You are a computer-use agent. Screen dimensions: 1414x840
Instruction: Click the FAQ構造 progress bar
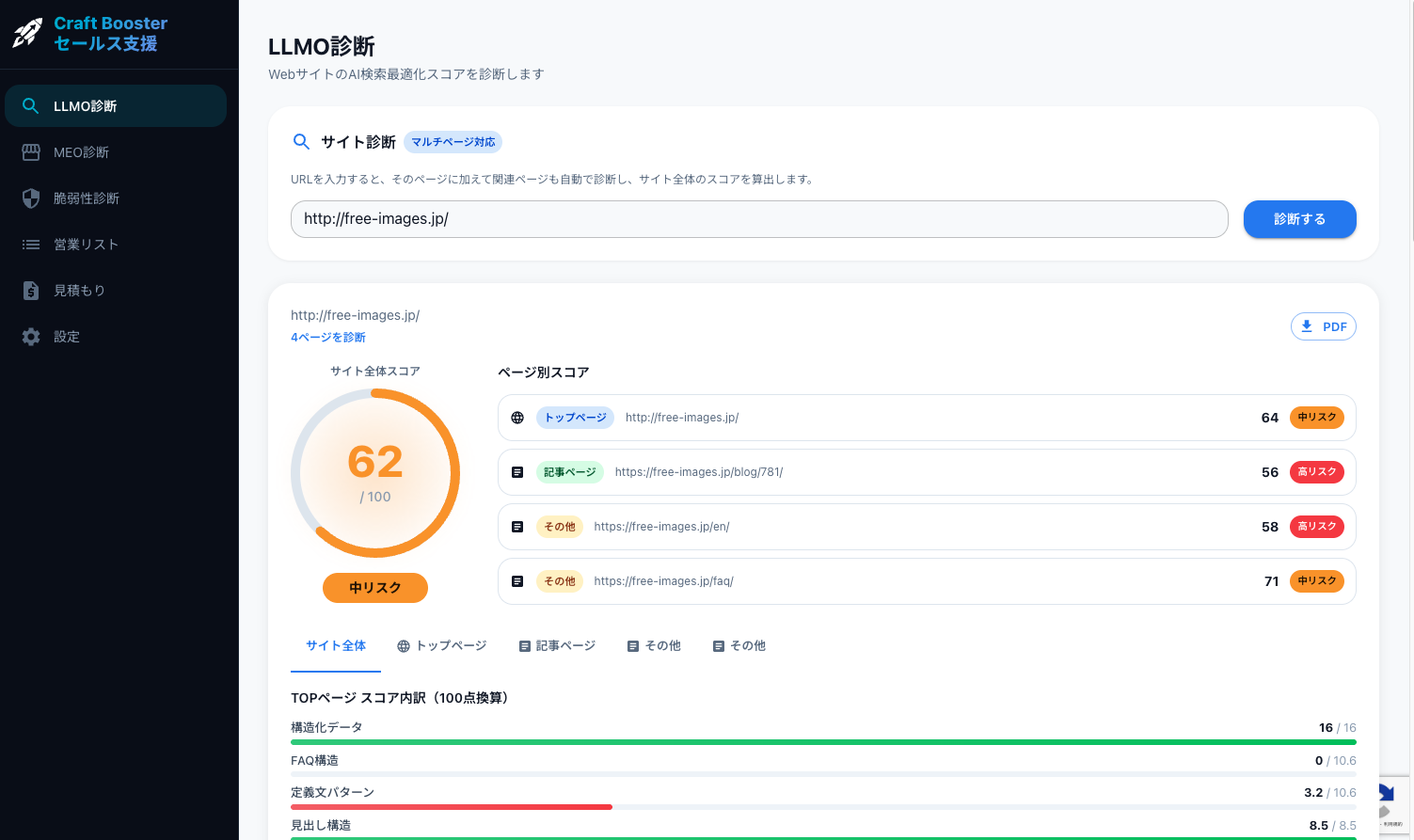click(823, 774)
